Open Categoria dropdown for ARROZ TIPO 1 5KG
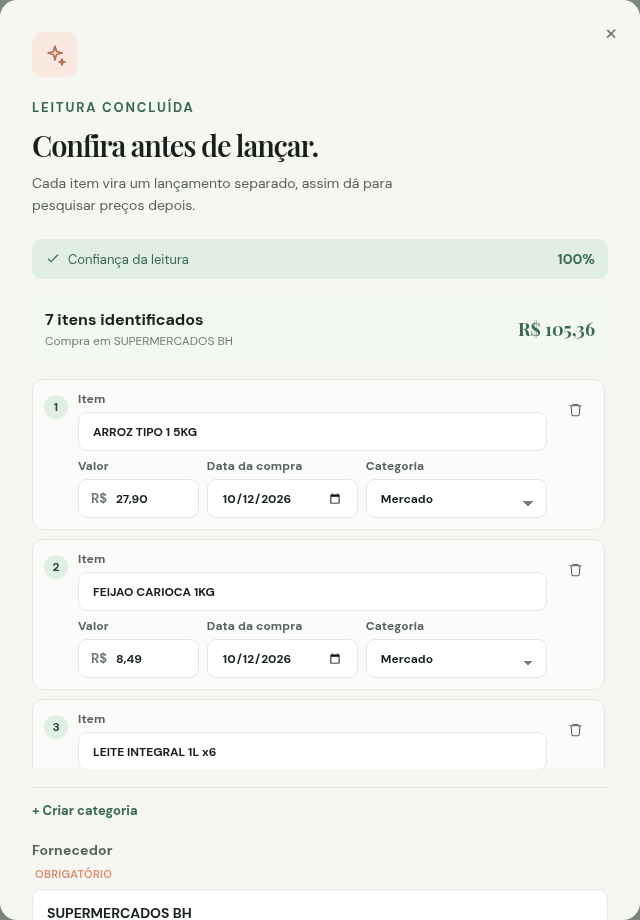The image size is (640, 920). tap(456, 499)
